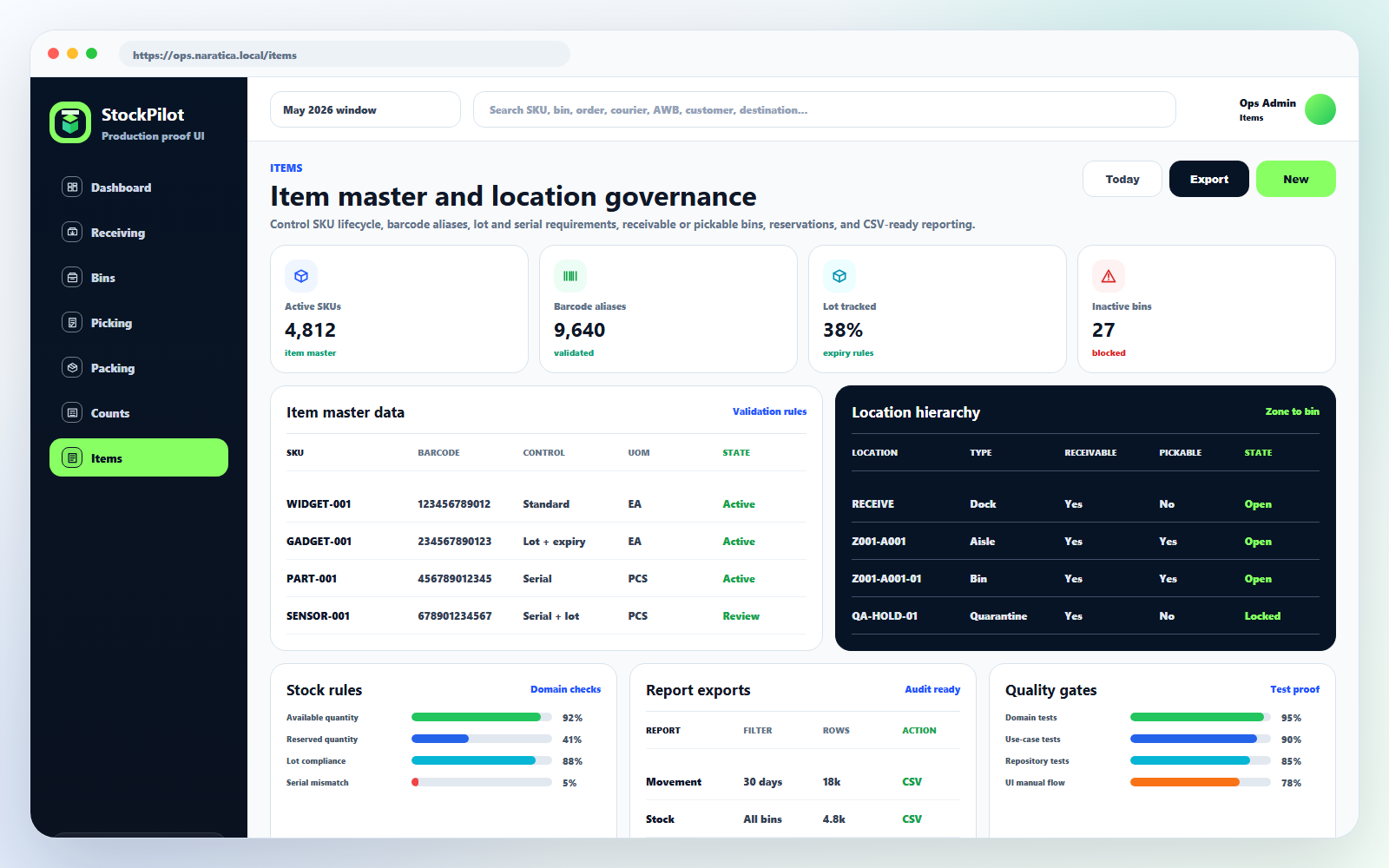The image size is (1389, 868).
Task: Open the May 2026 window selector
Action: [365, 109]
